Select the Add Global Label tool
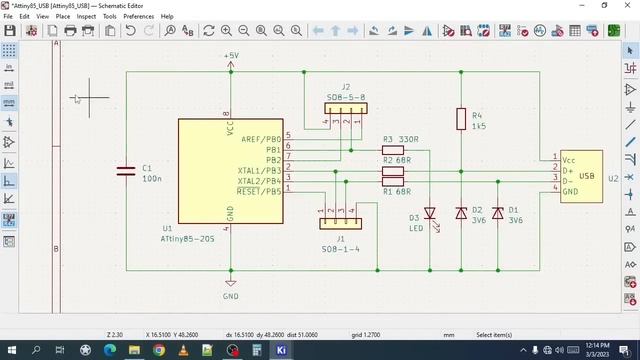Image resolution: width=640 pixels, height=360 pixels. pos(630,247)
